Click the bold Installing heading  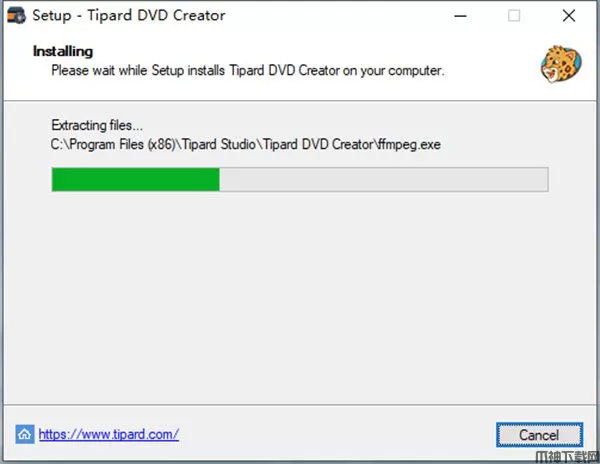pyautogui.click(x=63, y=51)
